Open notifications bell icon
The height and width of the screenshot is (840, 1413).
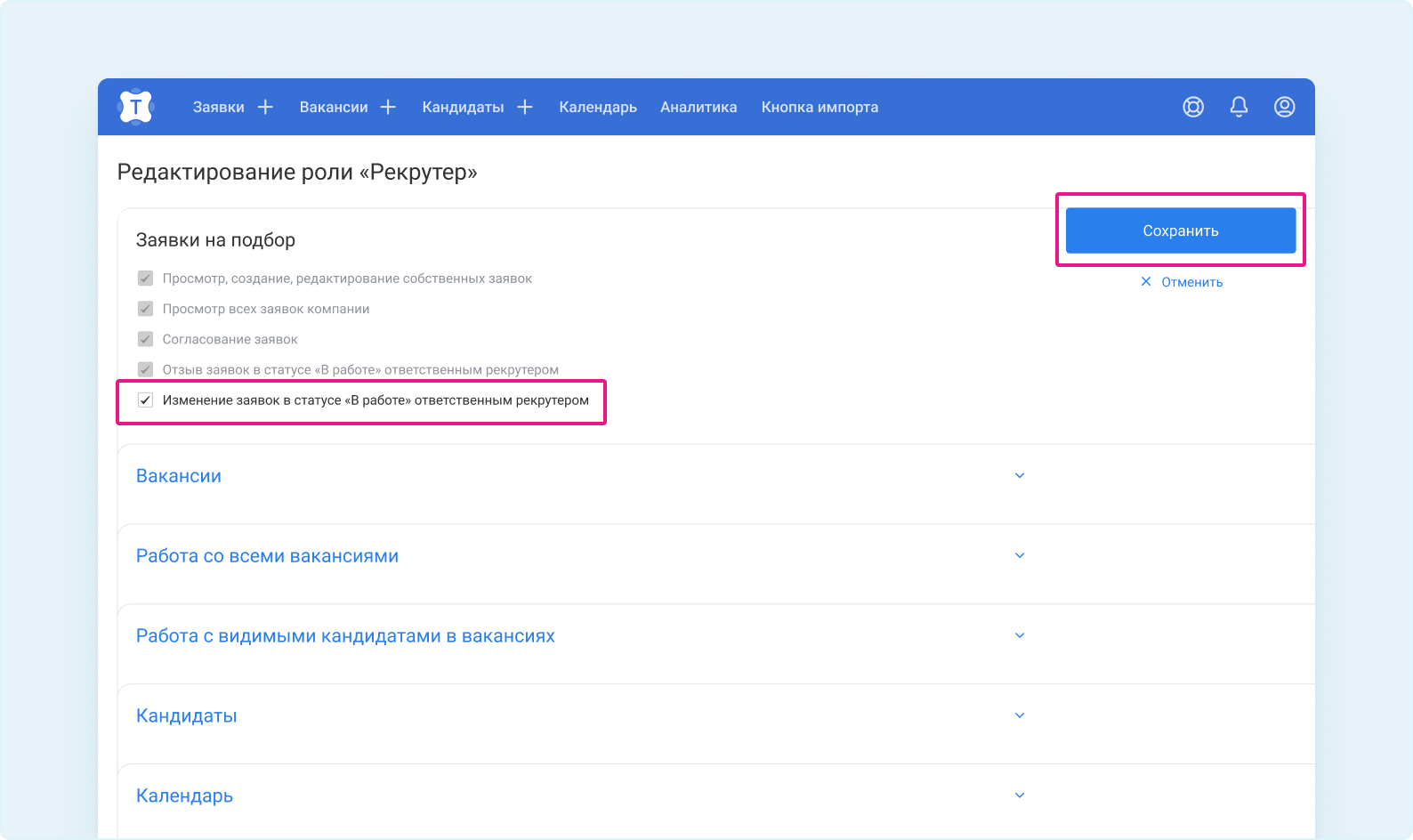[x=1239, y=107]
